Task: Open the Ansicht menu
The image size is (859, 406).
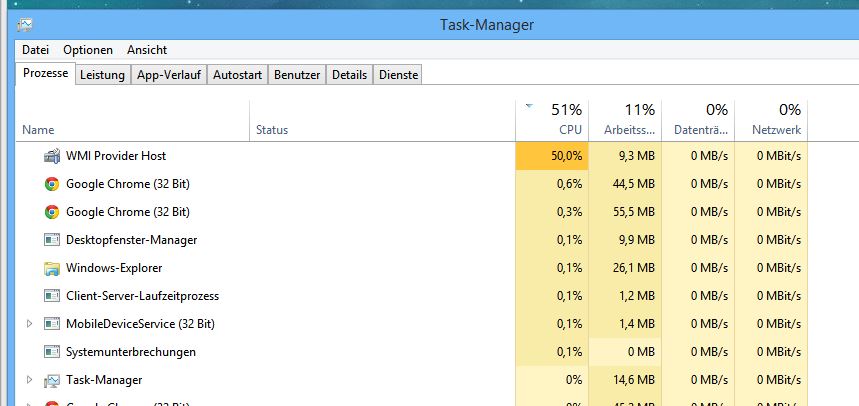Action: [x=147, y=50]
